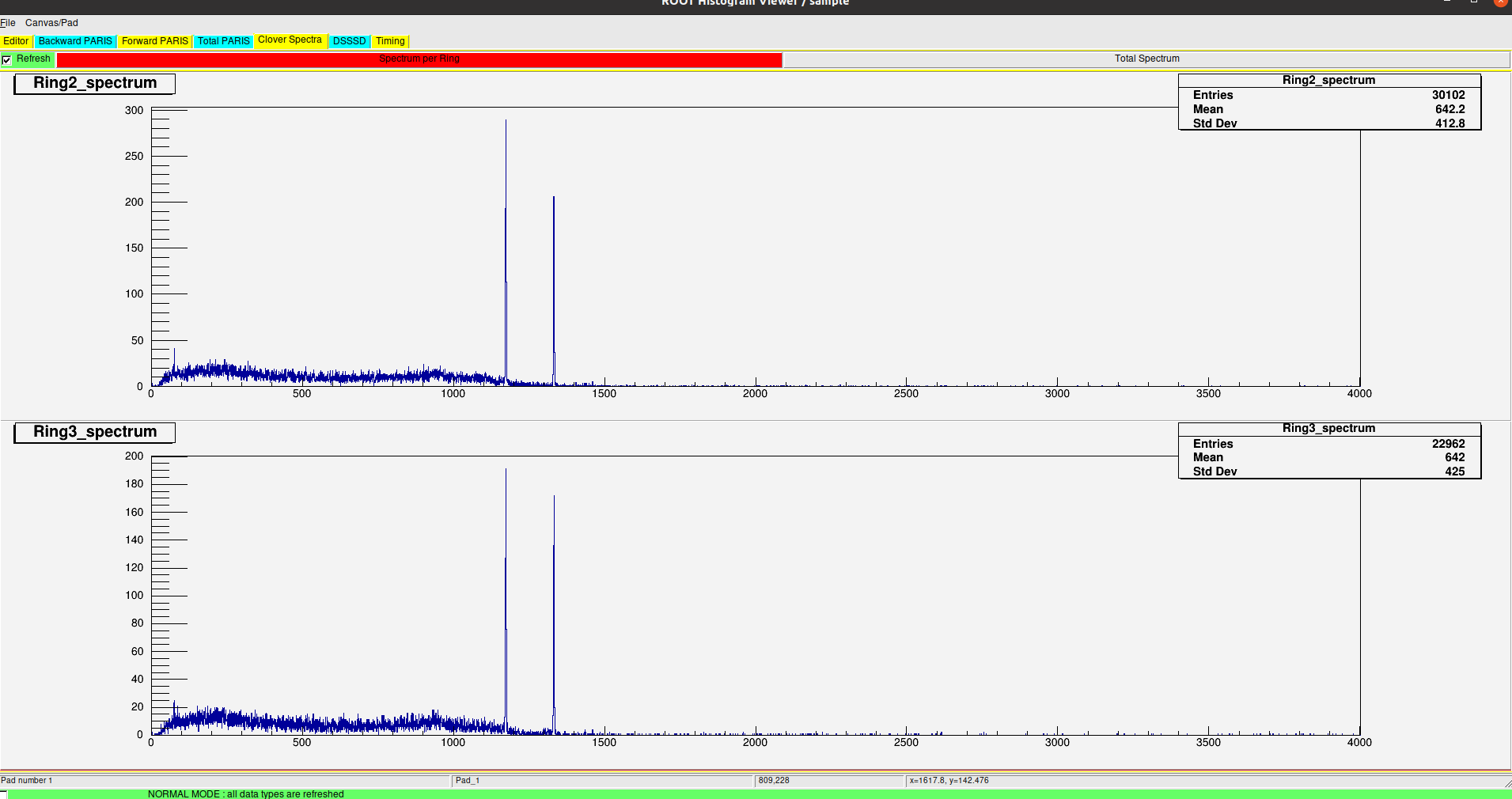1512x799 pixels.
Task: Click the Ring2_spectrum statistics box
Action: [x=1328, y=102]
